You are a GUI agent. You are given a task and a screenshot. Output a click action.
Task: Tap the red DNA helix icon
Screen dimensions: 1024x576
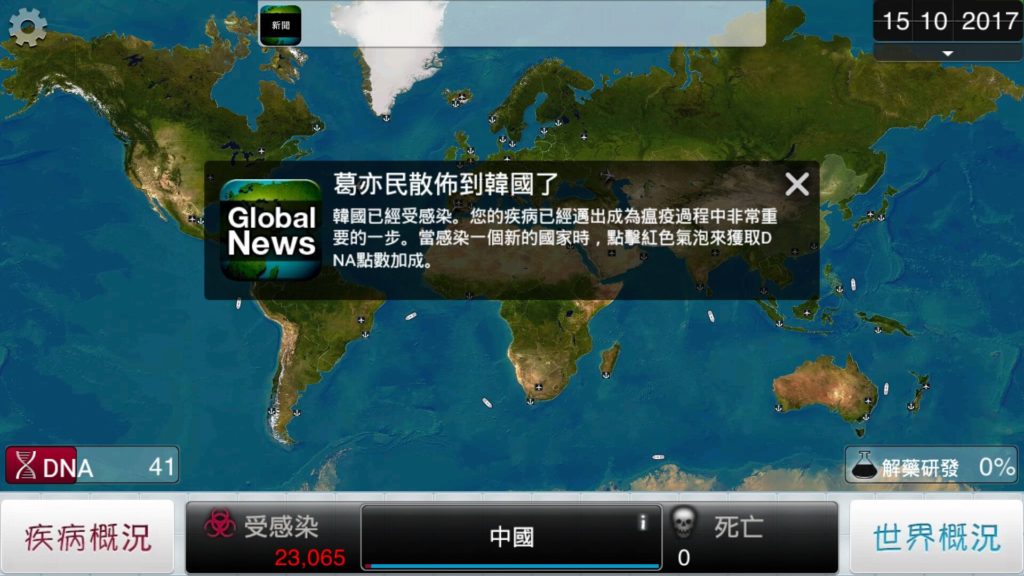click(x=25, y=466)
